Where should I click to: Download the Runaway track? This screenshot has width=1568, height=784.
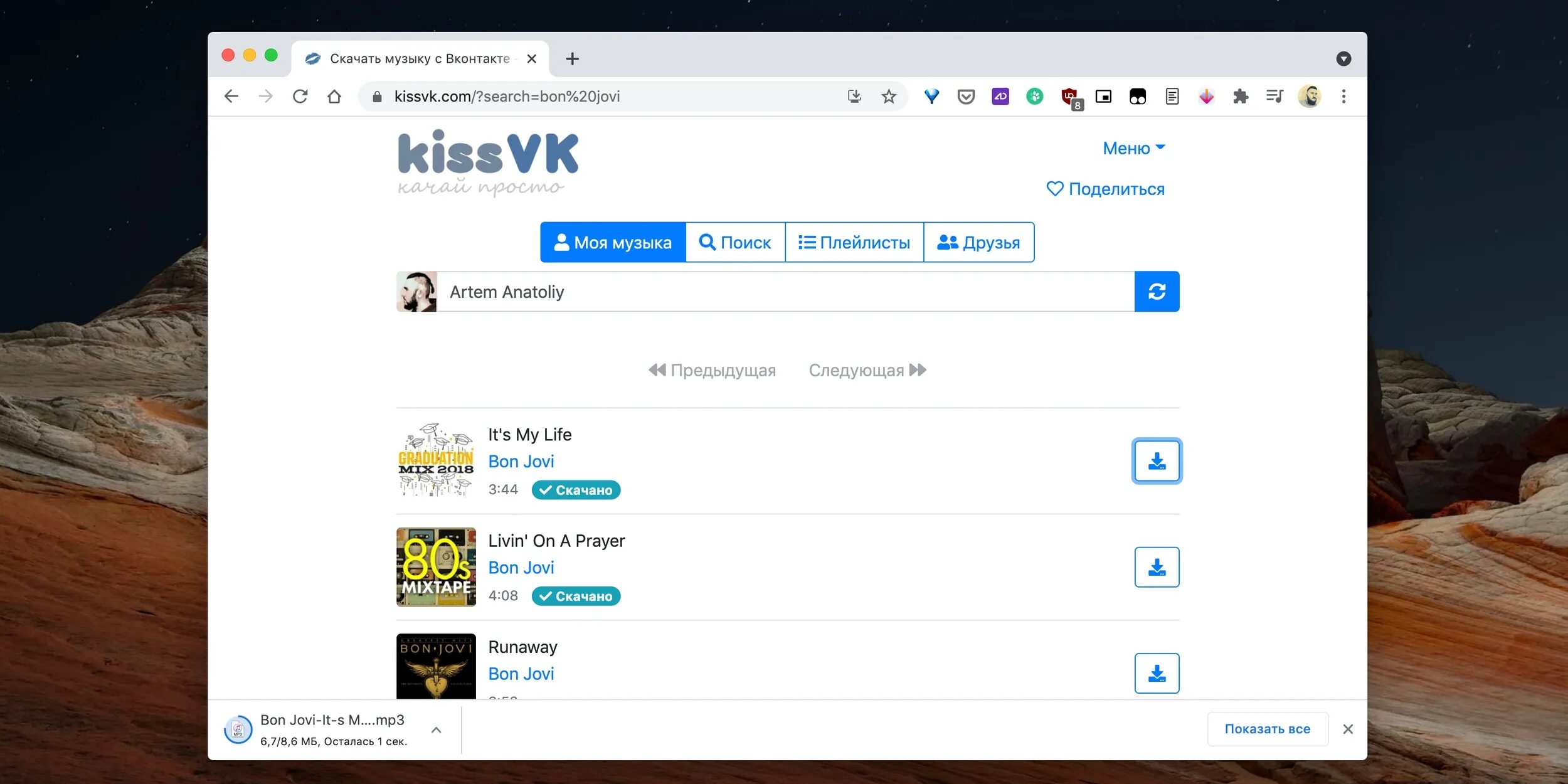tap(1157, 673)
